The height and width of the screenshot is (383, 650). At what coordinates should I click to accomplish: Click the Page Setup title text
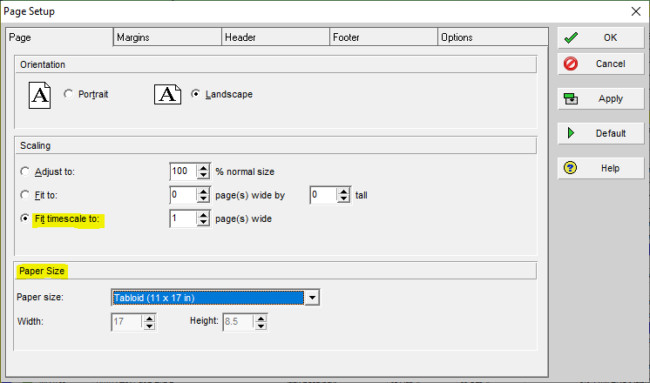point(29,12)
